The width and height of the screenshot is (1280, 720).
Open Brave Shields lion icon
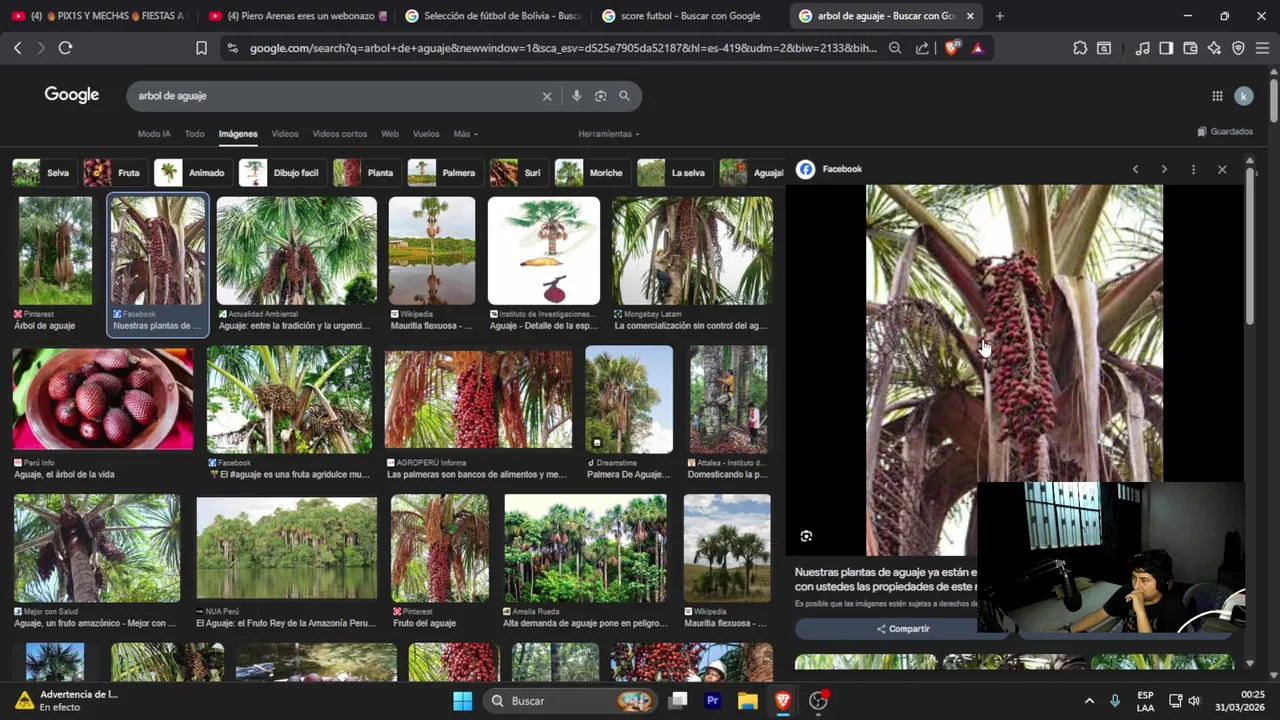tap(951, 48)
